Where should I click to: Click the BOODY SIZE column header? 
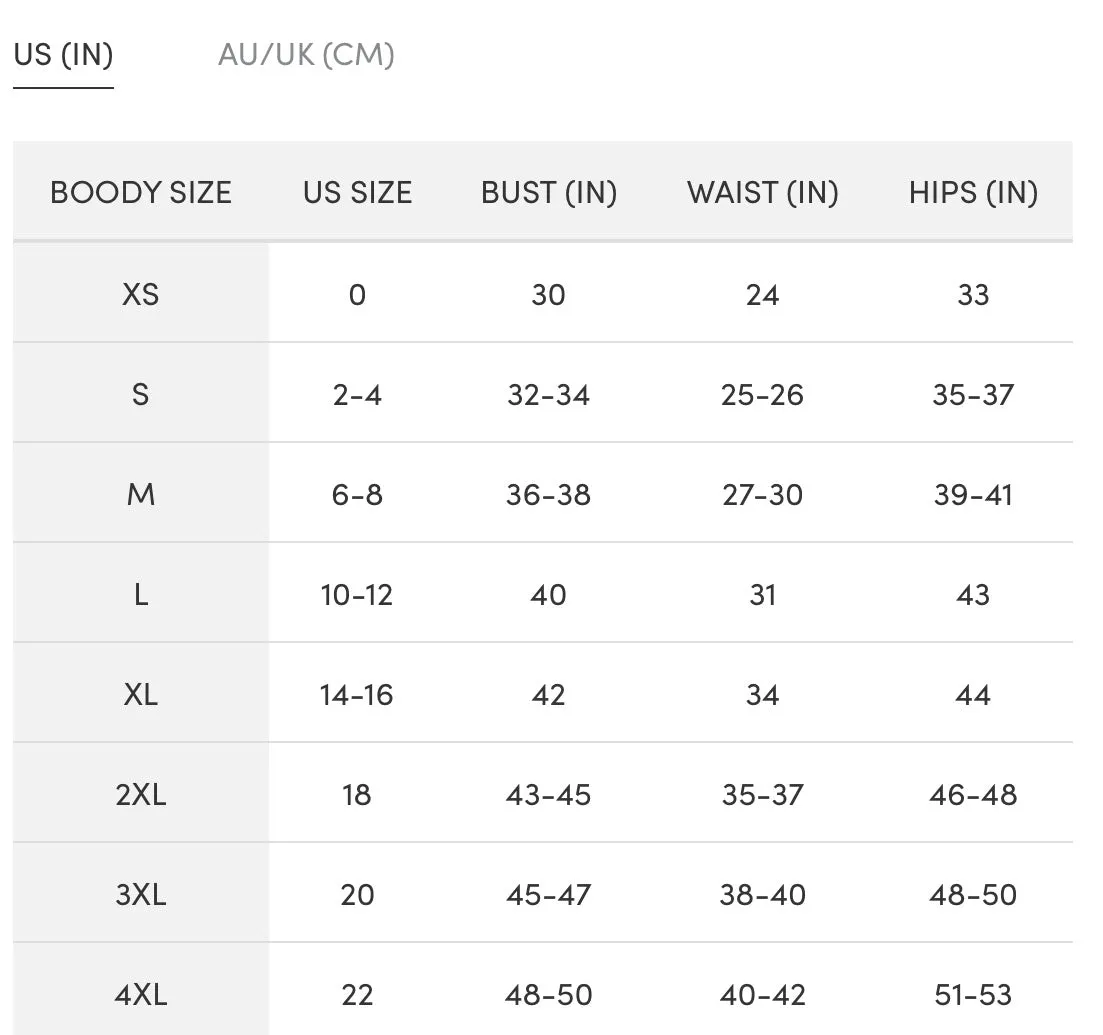click(141, 192)
